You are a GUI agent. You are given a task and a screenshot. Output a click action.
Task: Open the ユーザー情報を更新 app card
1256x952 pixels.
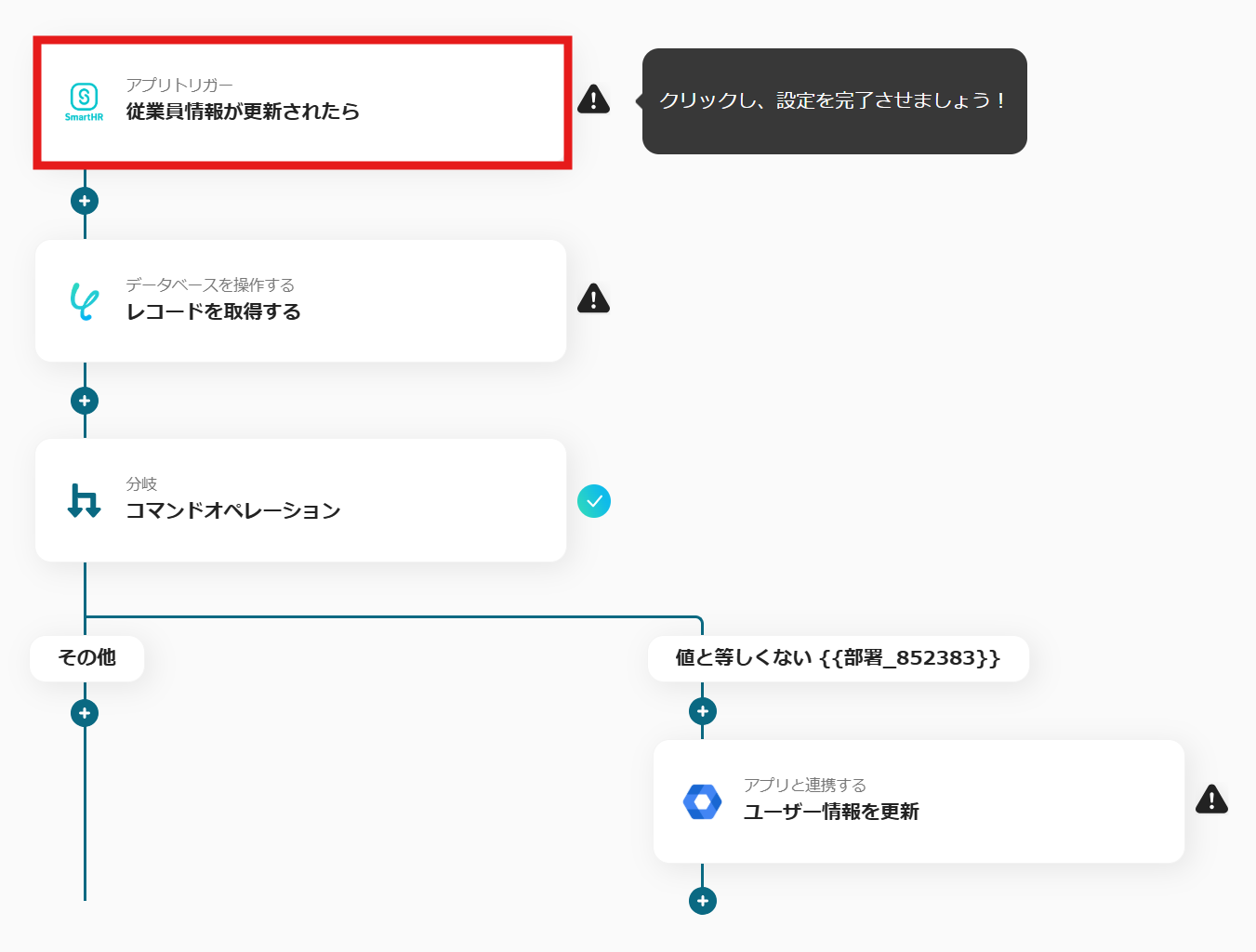919,801
